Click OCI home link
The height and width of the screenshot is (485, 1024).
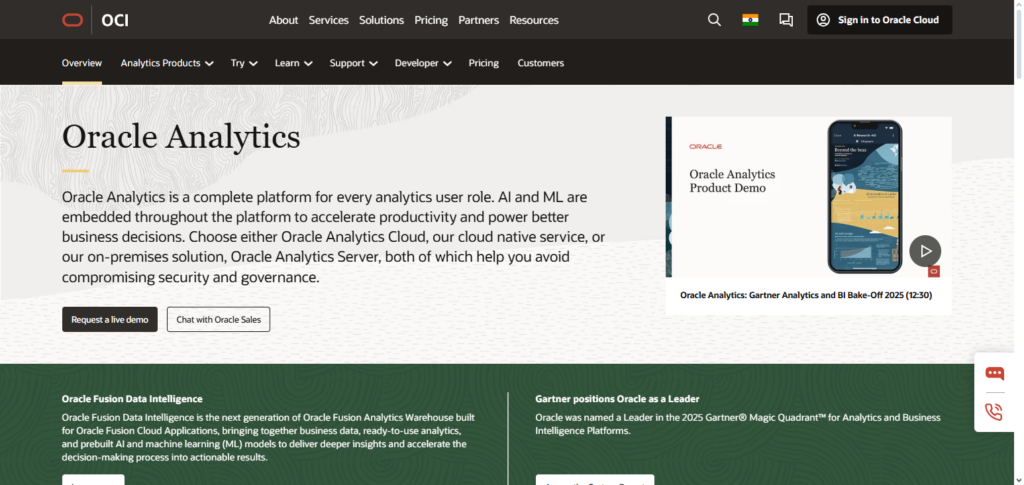[115, 20]
